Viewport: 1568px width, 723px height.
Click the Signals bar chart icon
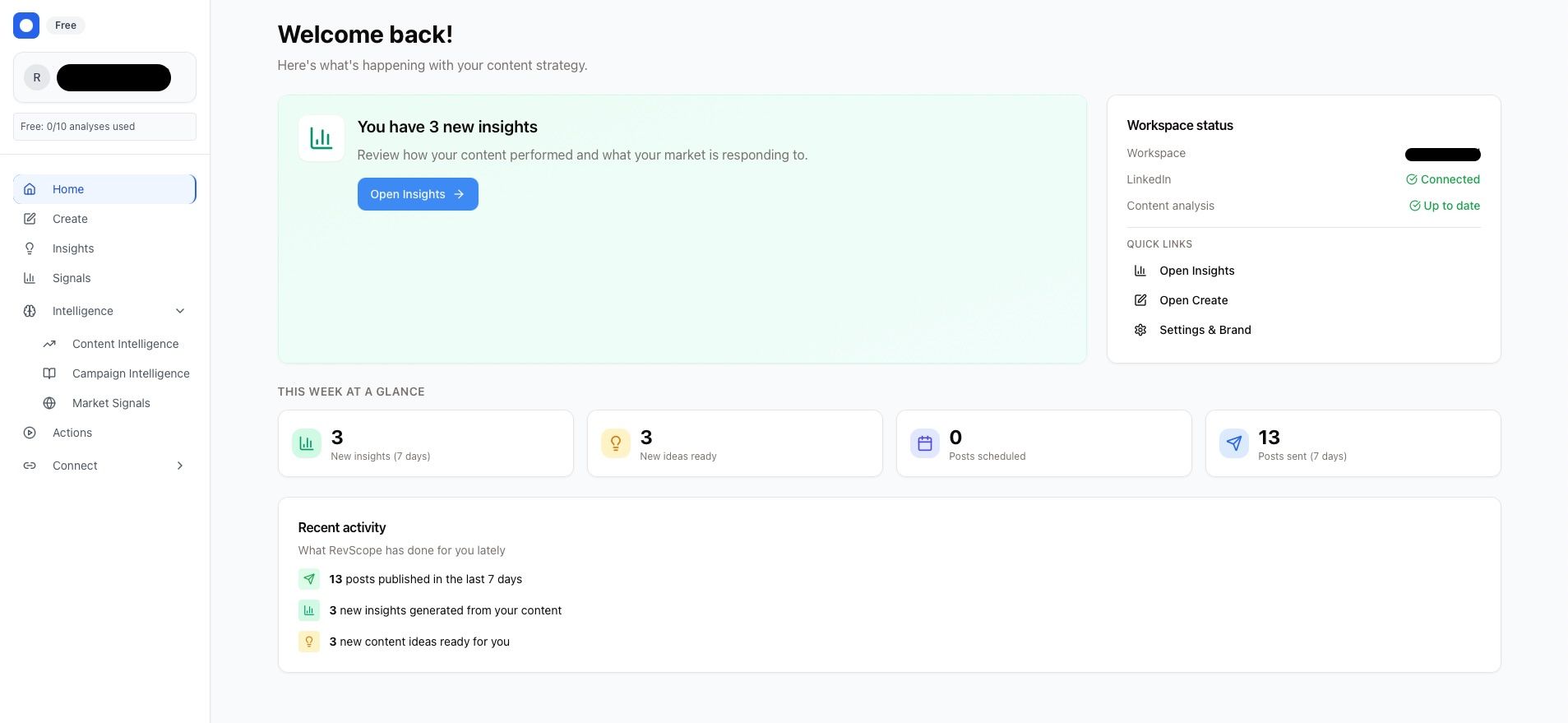pos(30,278)
